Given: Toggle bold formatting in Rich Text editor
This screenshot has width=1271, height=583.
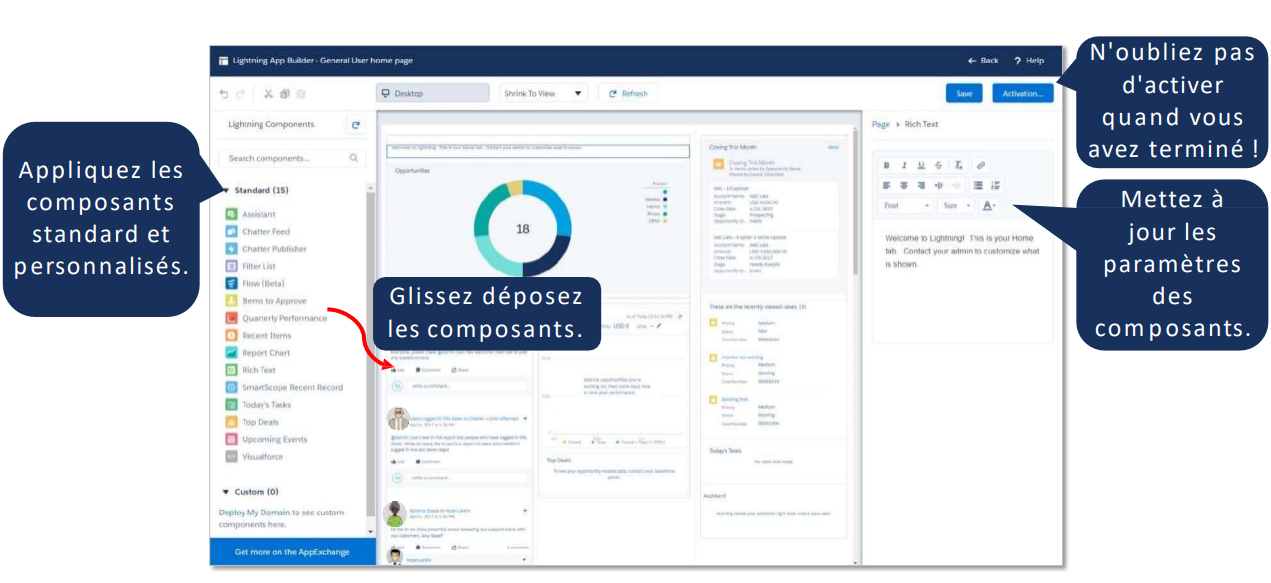Looking at the screenshot, I should pyautogui.click(x=887, y=166).
